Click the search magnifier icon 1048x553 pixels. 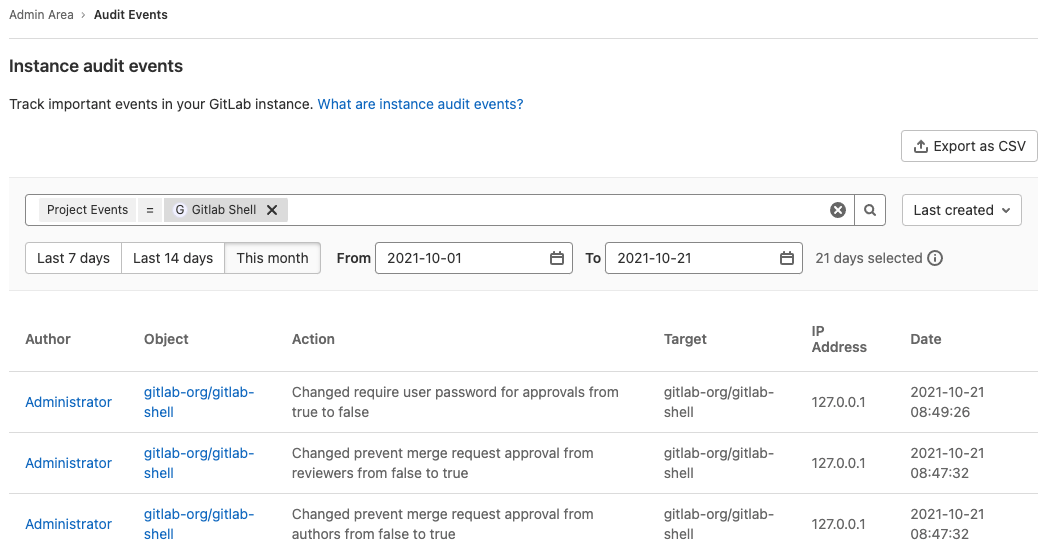point(870,210)
